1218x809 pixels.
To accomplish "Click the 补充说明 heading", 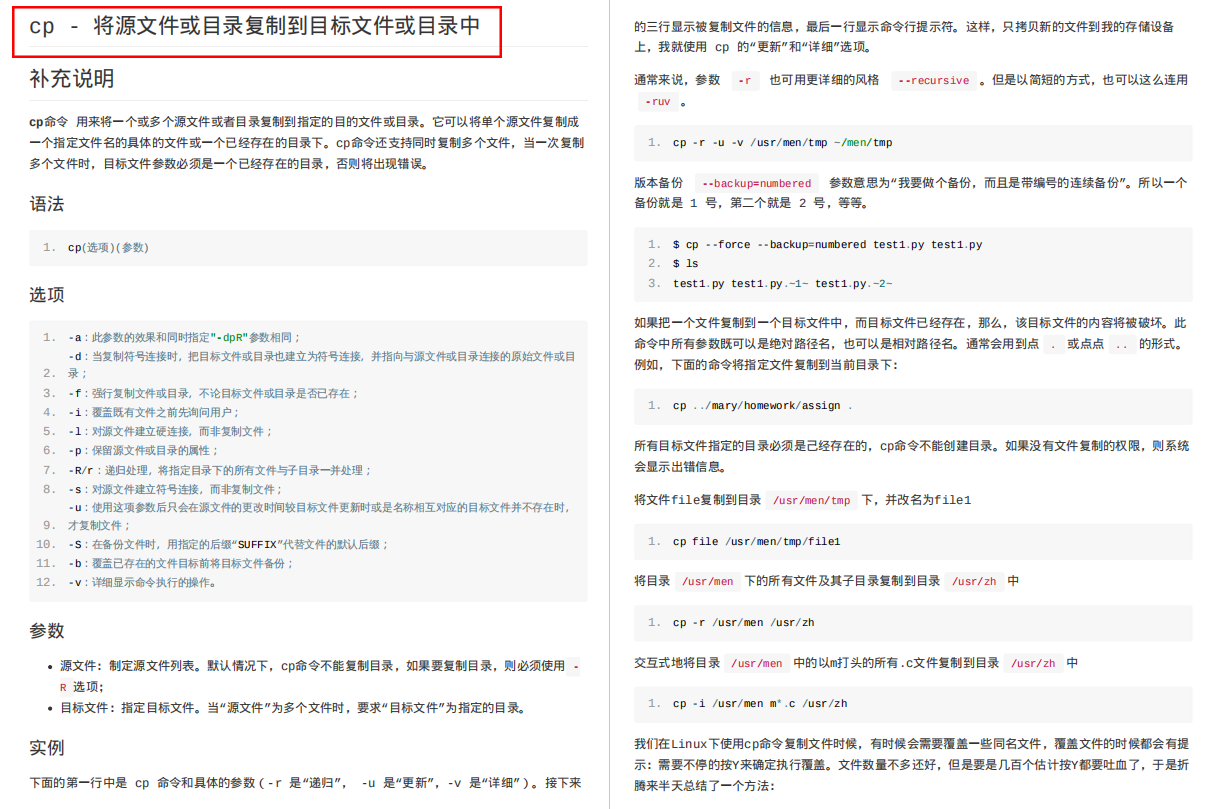I will pyautogui.click(x=72, y=79).
